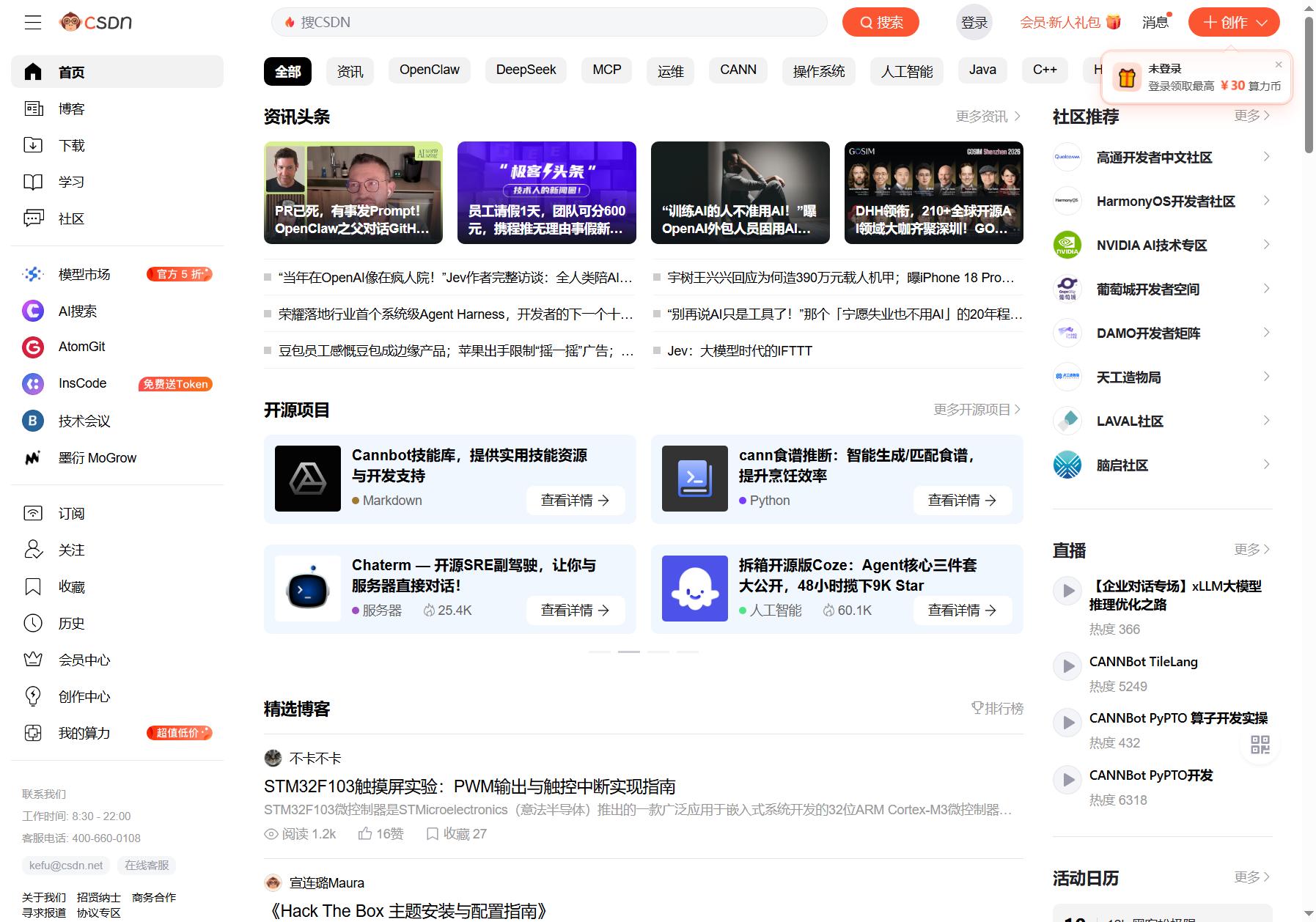Click the 登录 button
Image resolution: width=1316 pixels, height=922 pixels.
[x=974, y=22]
